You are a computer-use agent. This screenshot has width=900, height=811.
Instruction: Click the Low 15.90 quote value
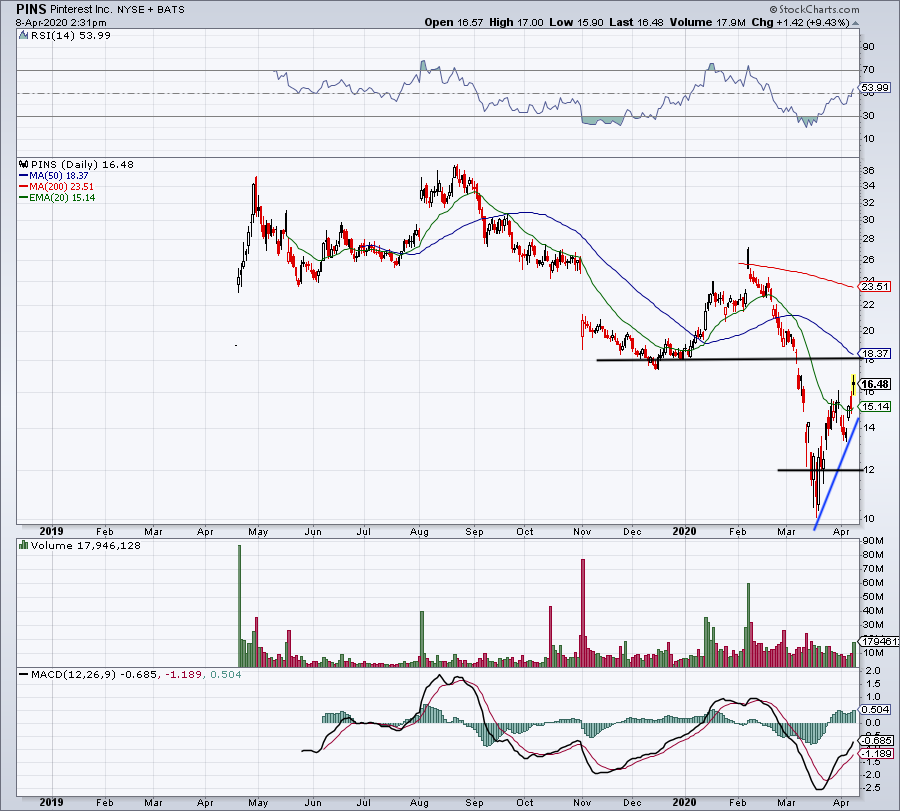pyautogui.click(x=576, y=22)
